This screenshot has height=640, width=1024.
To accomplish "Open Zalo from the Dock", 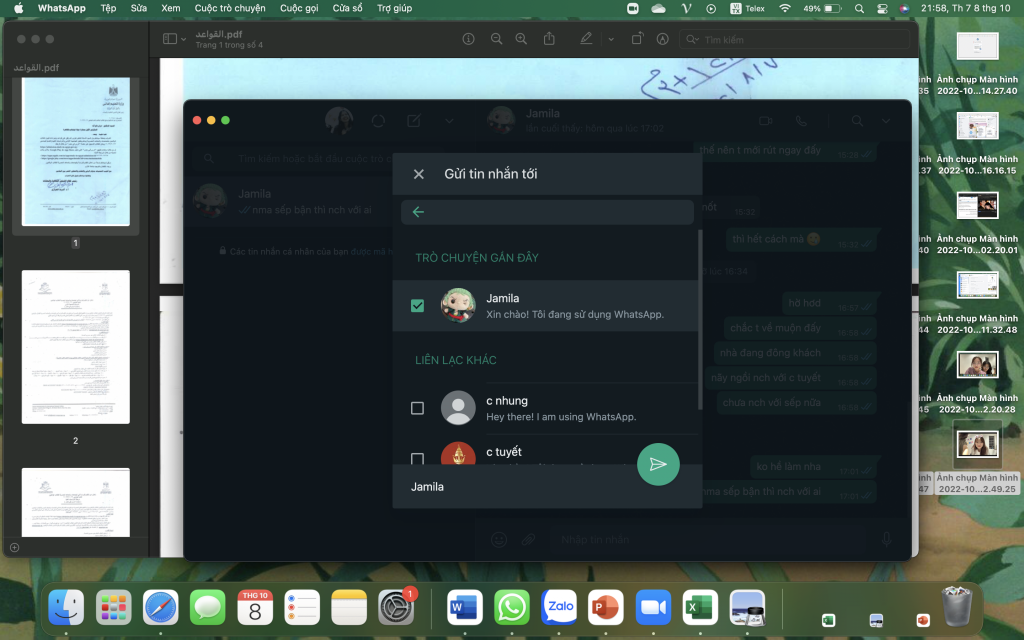I will 559,607.
